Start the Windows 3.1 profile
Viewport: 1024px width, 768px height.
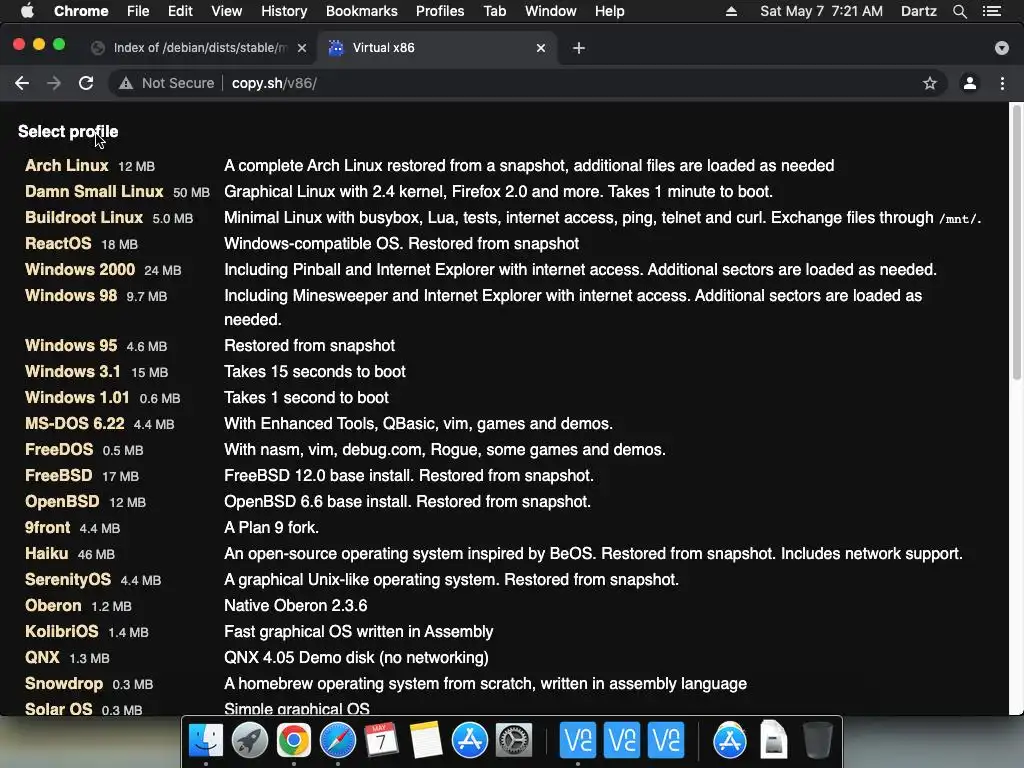tap(72, 372)
